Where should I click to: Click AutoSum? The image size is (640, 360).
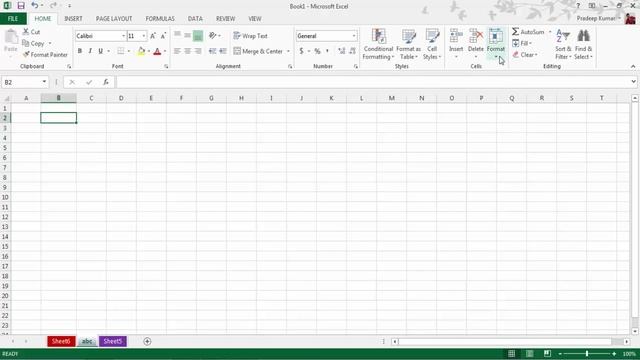[x=528, y=31]
